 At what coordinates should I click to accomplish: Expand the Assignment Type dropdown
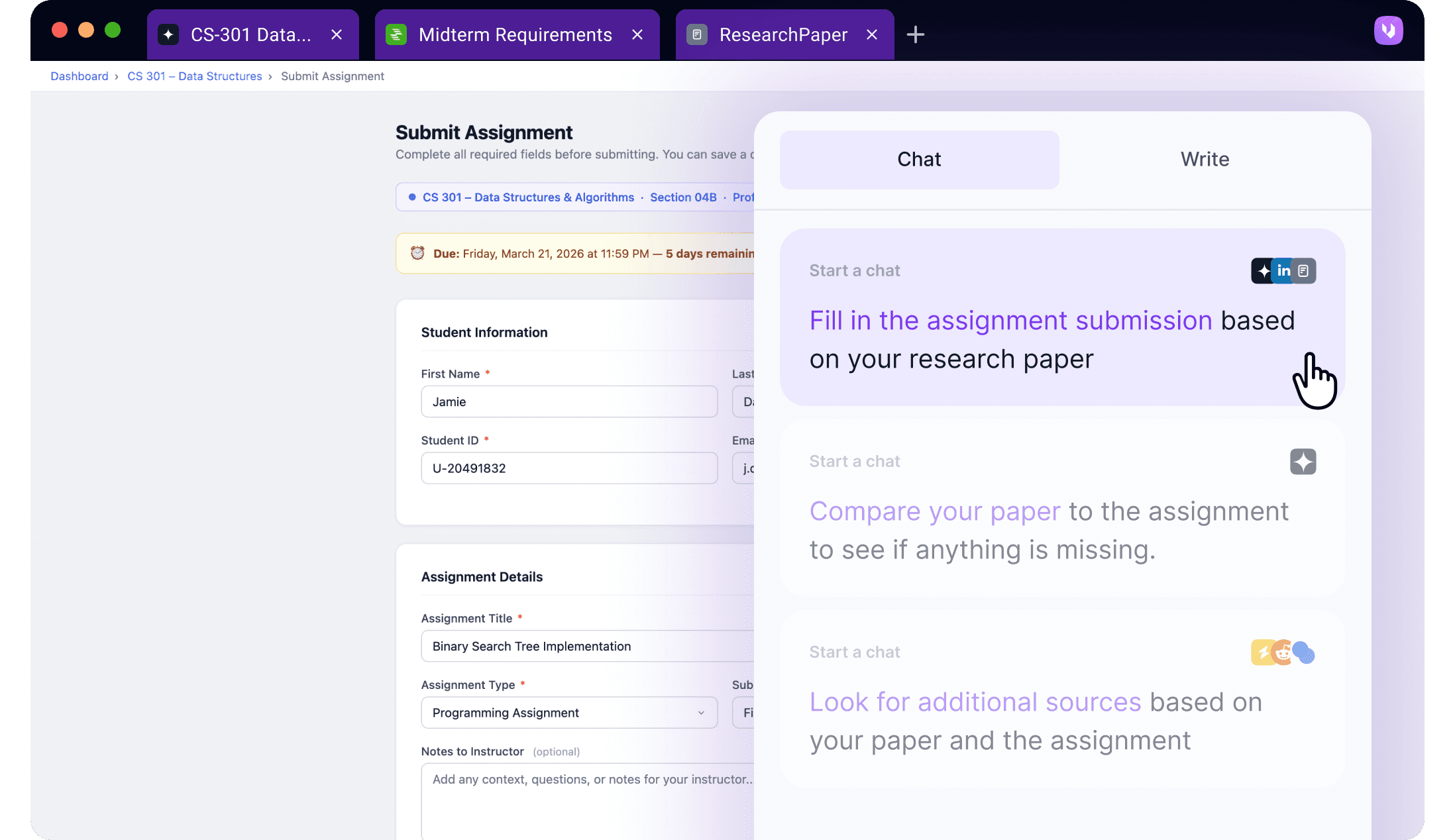click(568, 713)
